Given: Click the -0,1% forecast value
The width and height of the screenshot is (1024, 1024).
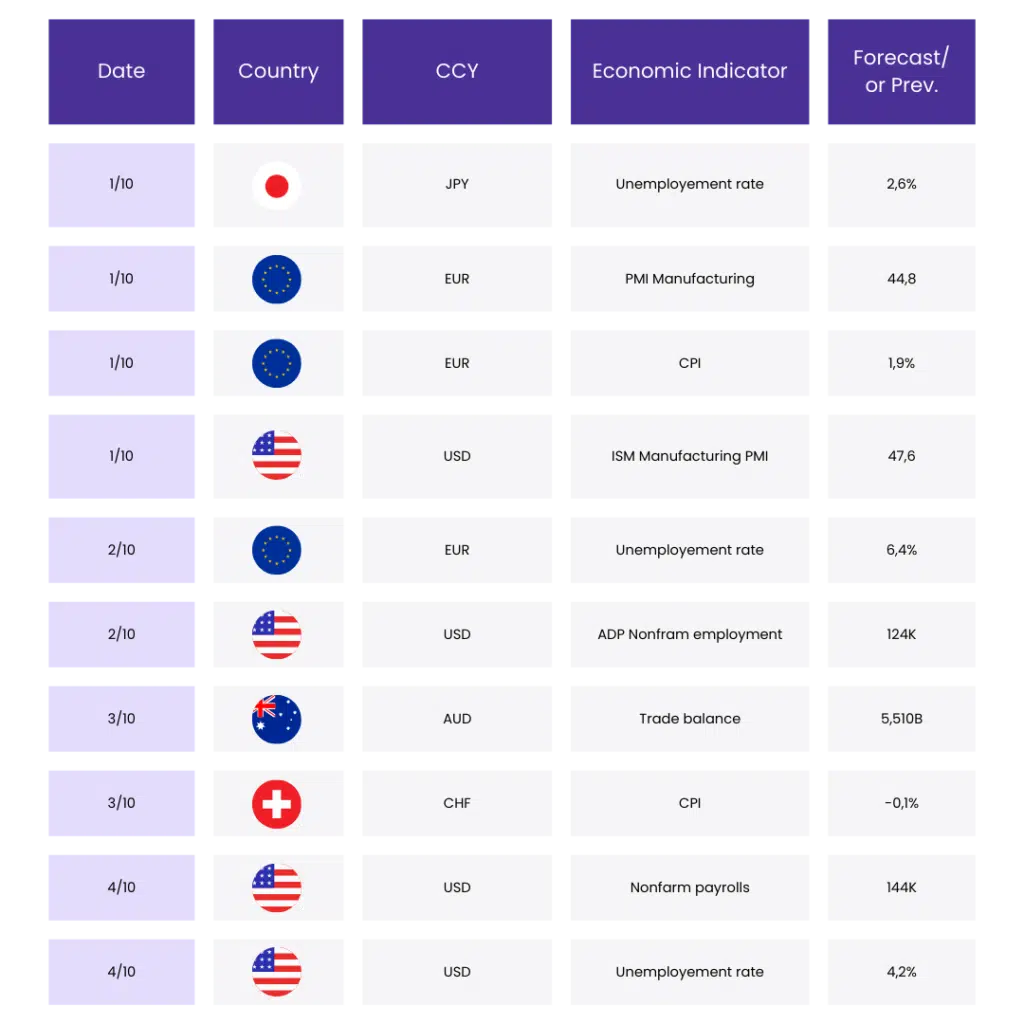Looking at the screenshot, I should tap(901, 803).
